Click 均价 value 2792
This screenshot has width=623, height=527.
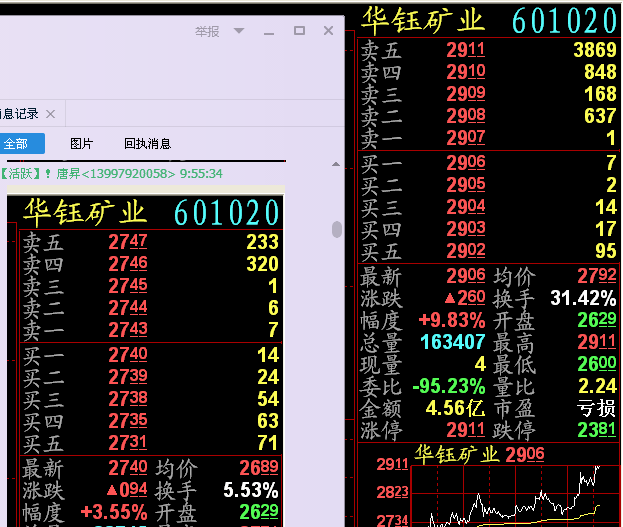tap(597, 275)
